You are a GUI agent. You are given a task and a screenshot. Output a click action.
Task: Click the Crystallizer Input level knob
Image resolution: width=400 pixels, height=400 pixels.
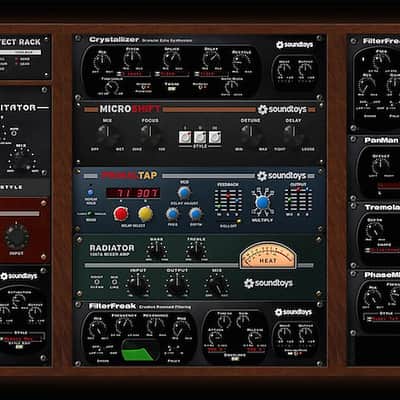[x=284, y=70]
